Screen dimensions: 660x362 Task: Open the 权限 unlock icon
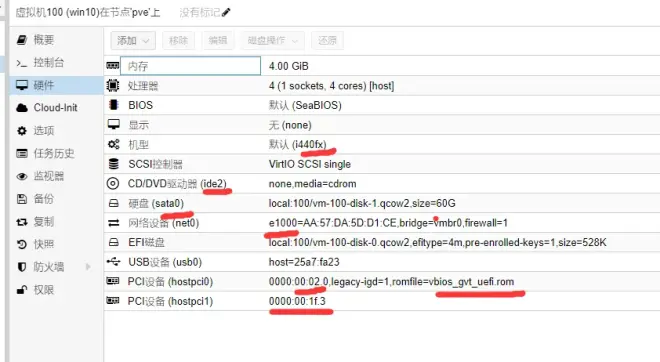tap(22, 290)
